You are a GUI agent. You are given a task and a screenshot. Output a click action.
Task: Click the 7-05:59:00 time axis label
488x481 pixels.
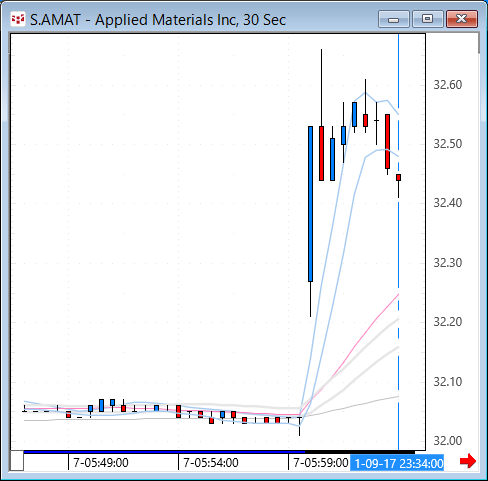(x=321, y=463)
